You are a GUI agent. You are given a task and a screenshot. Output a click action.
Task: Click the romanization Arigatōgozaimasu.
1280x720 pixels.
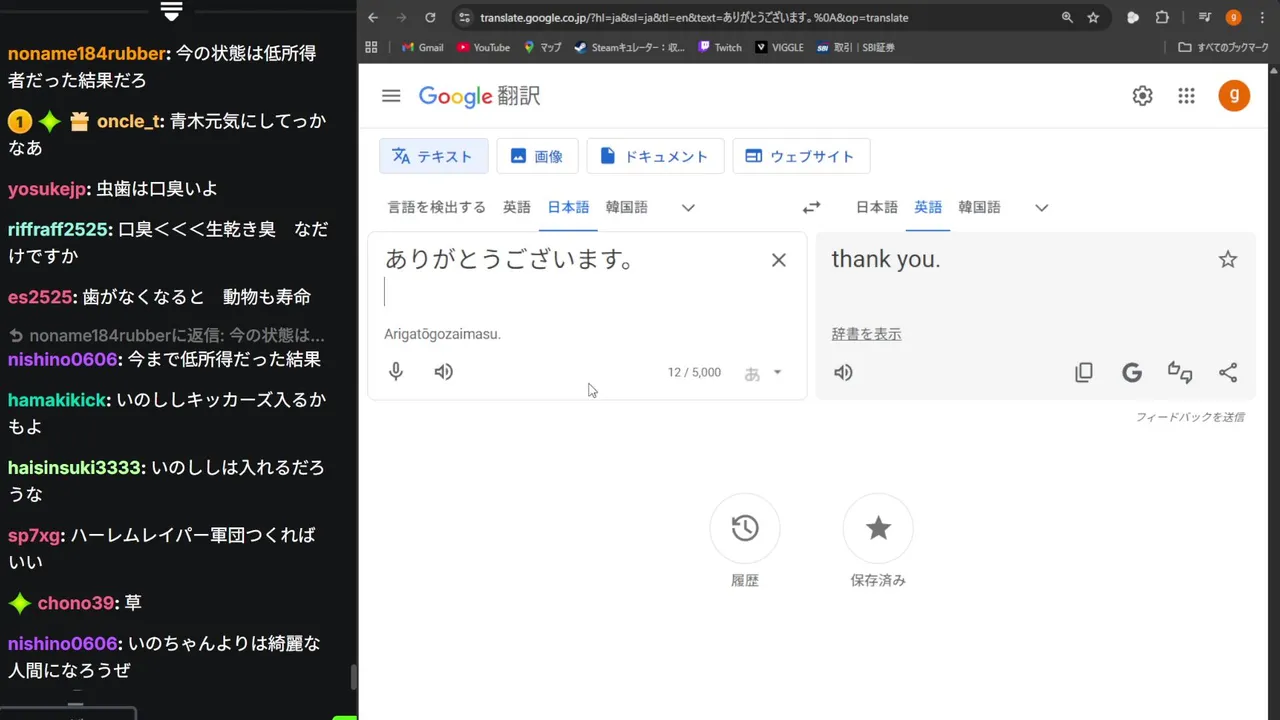(x=442, y=334)
